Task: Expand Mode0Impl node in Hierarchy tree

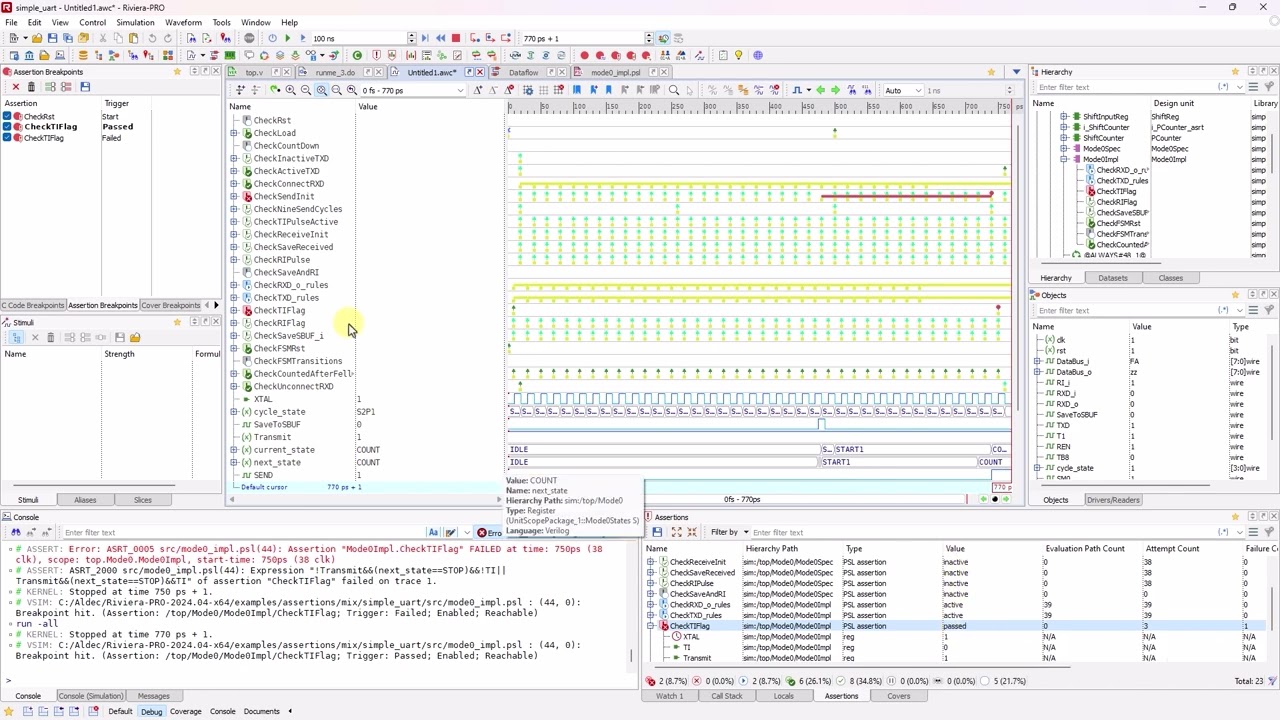Action: click(1065, 159)
